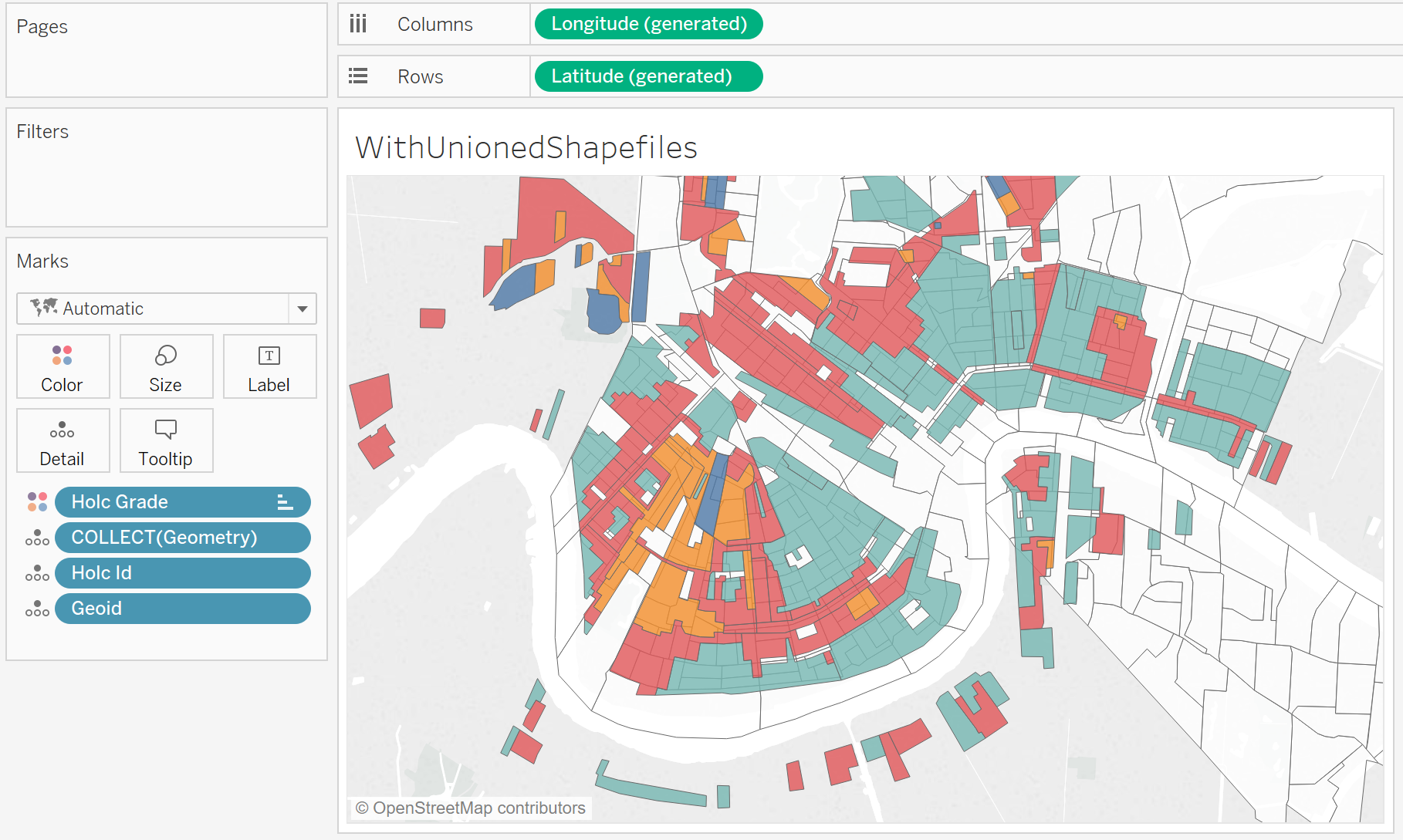
Task: Click the detail icon beside Geoid
Action: [x=37, y=609]
